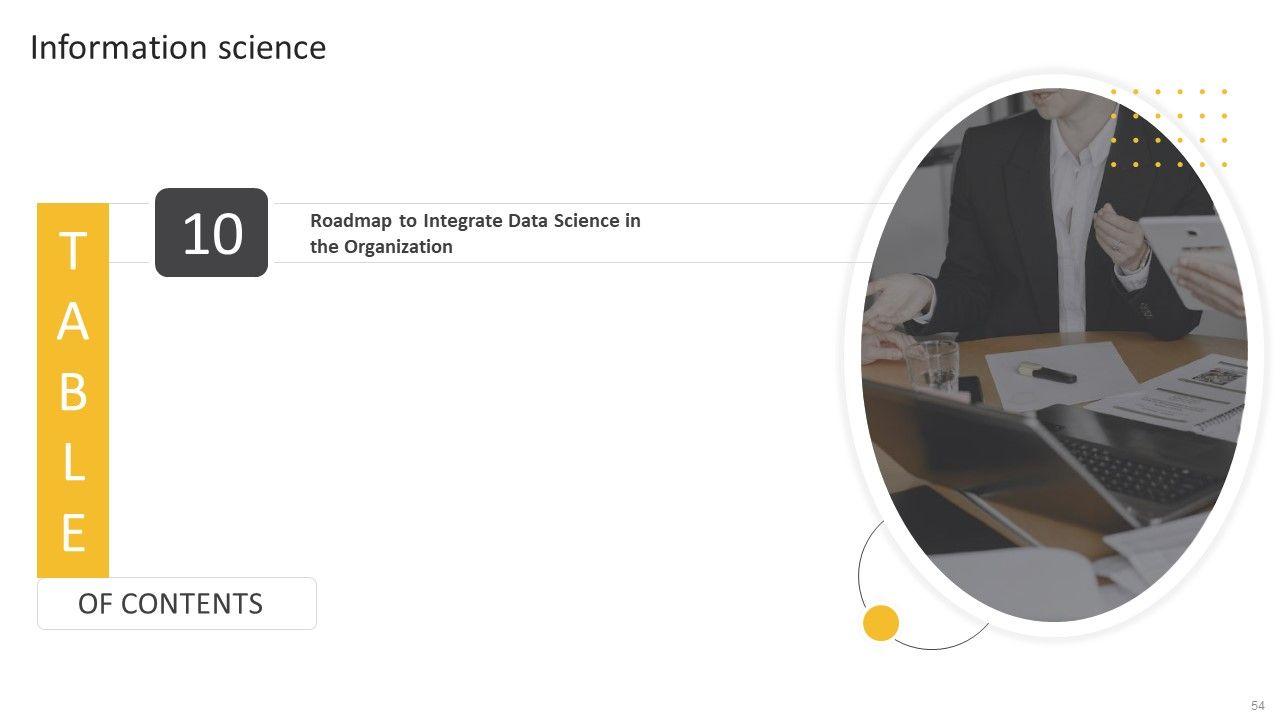Click the slide number 54
This screenshot has height=720, width=1280.
(1257, 705)
